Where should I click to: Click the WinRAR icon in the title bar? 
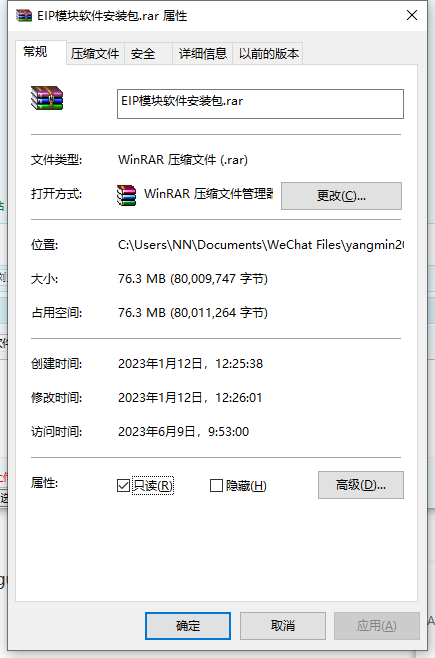24,16
